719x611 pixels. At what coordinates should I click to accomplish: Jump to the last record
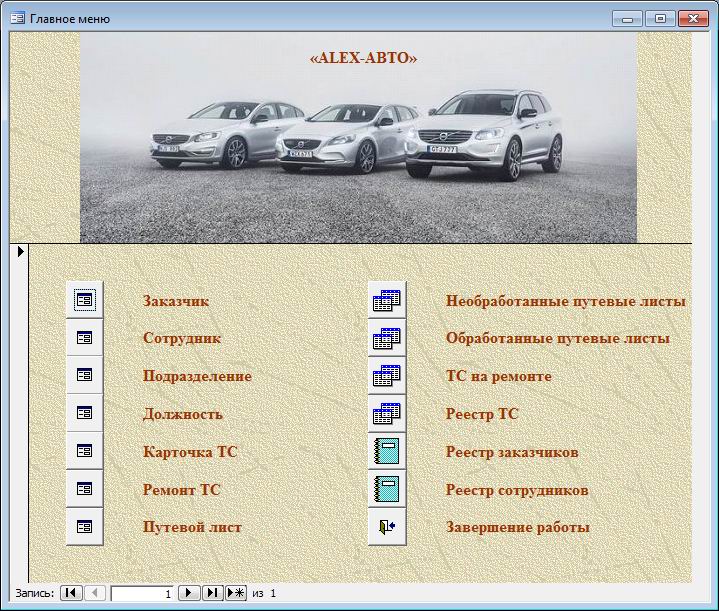(x=212, y=593)
